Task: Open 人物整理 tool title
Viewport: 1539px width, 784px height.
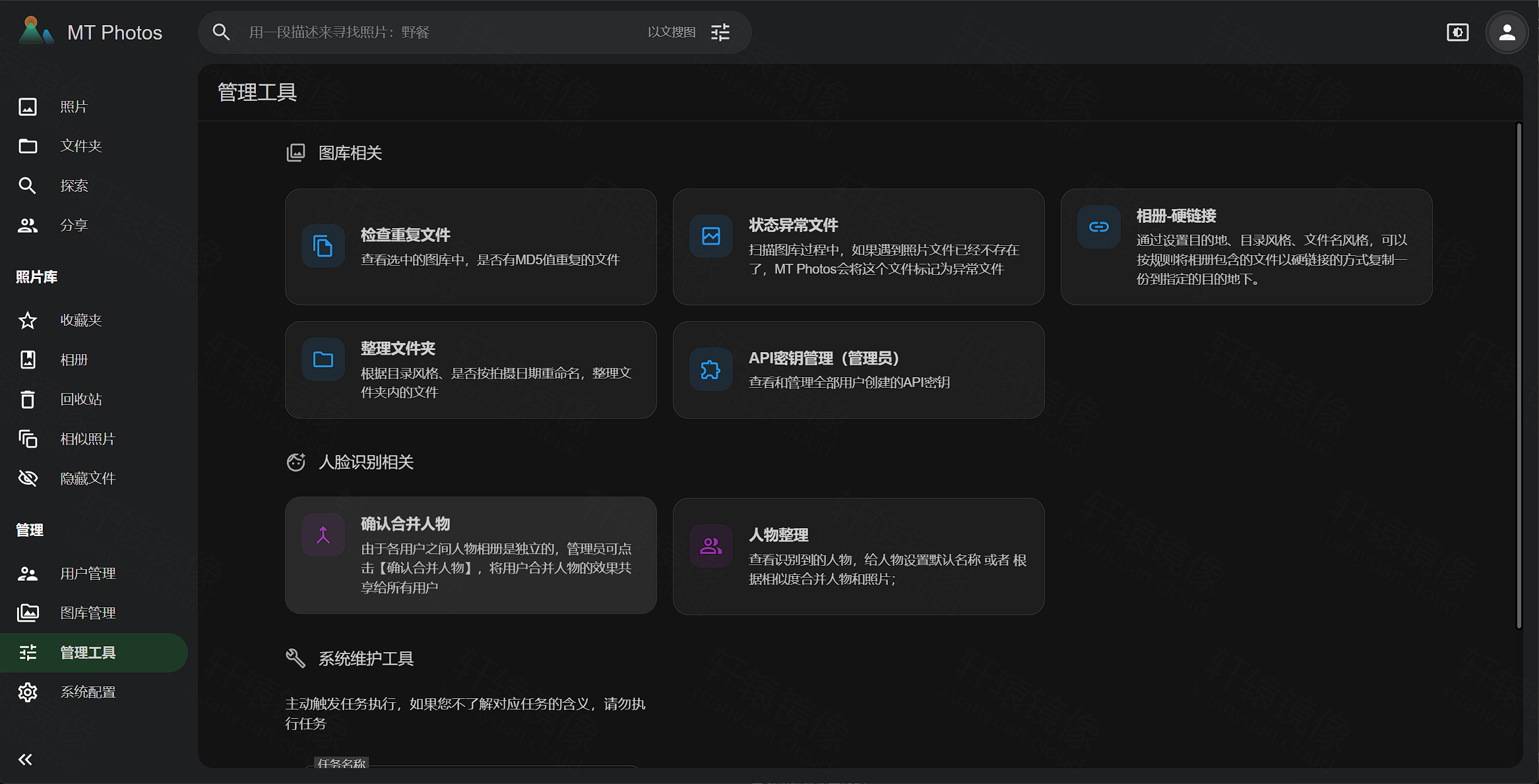Action: pyautogui.click(x=778, y=535)
